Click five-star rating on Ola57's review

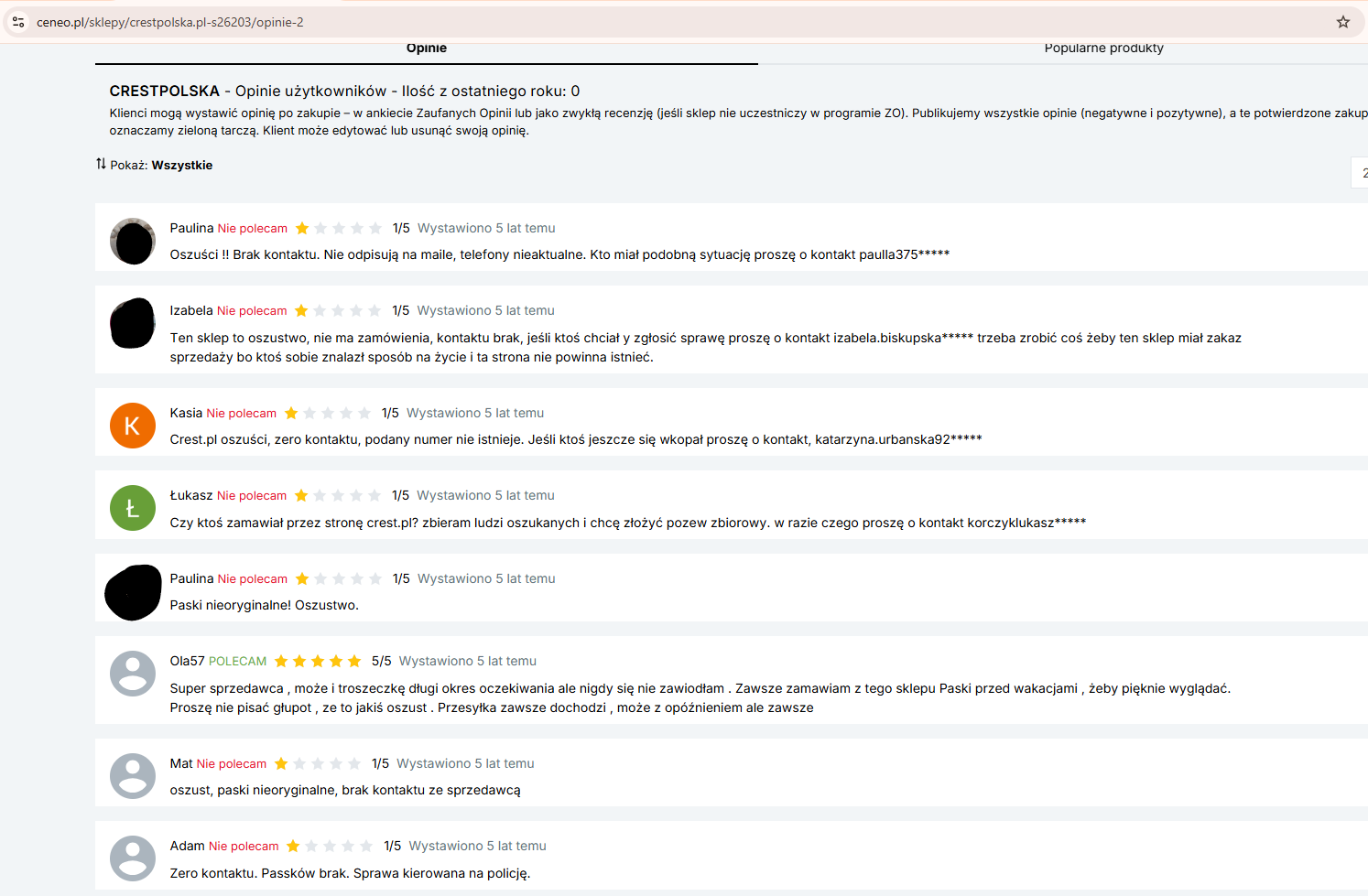click(x=318, y=662)
